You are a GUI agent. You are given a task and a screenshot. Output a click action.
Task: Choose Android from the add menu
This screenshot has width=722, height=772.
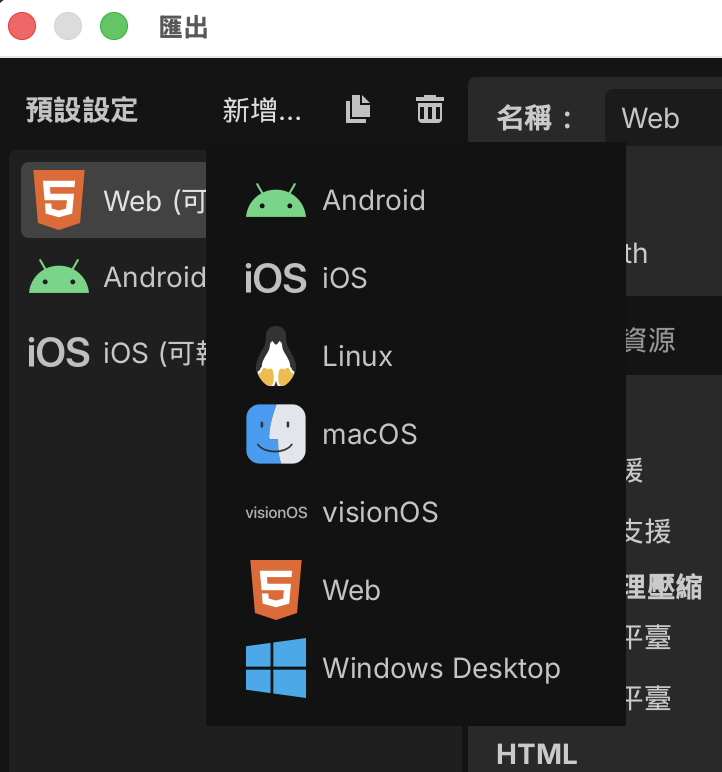click(x=416, y=200)
